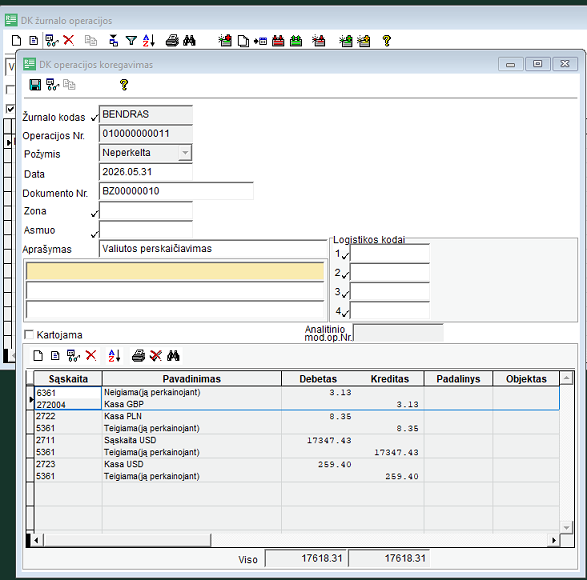Open the Požymis dropdown showing Neperkelta

point(185,153)
